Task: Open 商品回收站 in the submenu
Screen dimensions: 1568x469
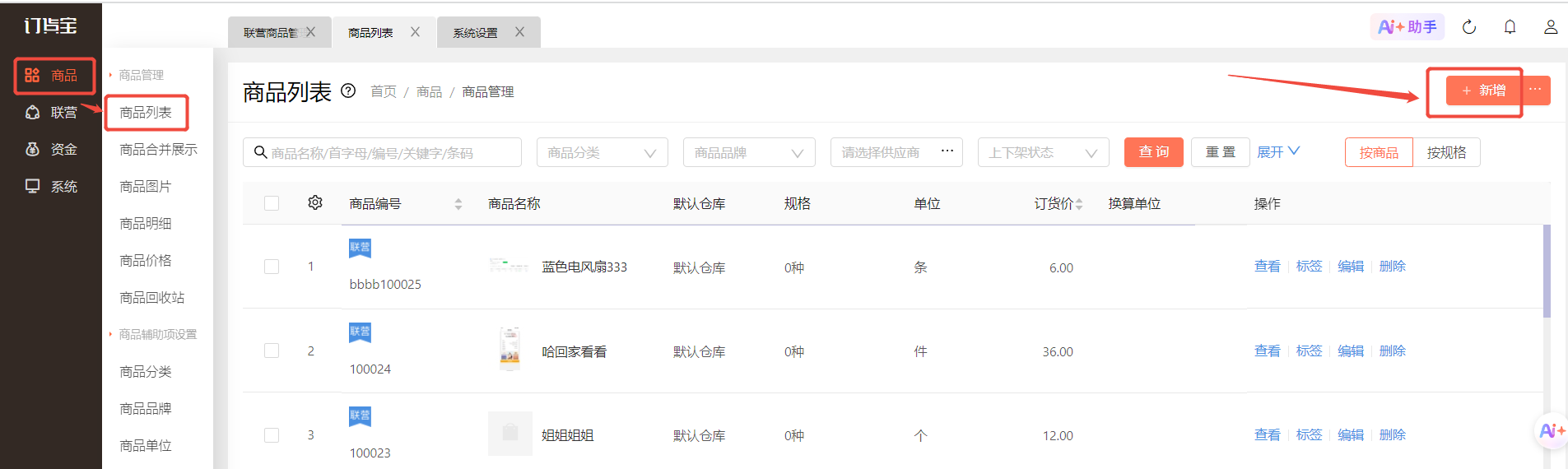Action: pyautogui.click(x=151, y=298)
